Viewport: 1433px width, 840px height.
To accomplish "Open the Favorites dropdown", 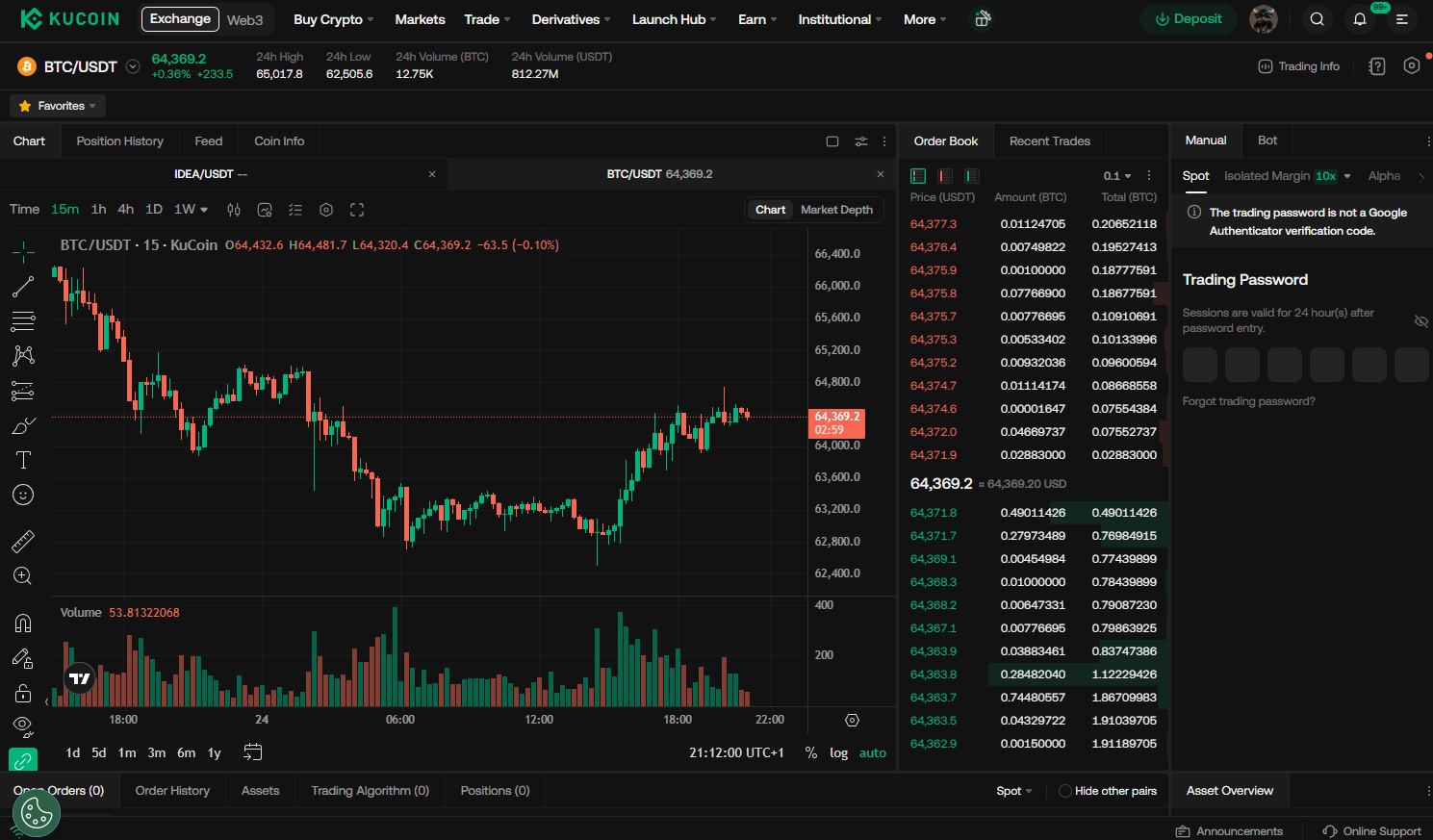I will [x=58, y=106].
